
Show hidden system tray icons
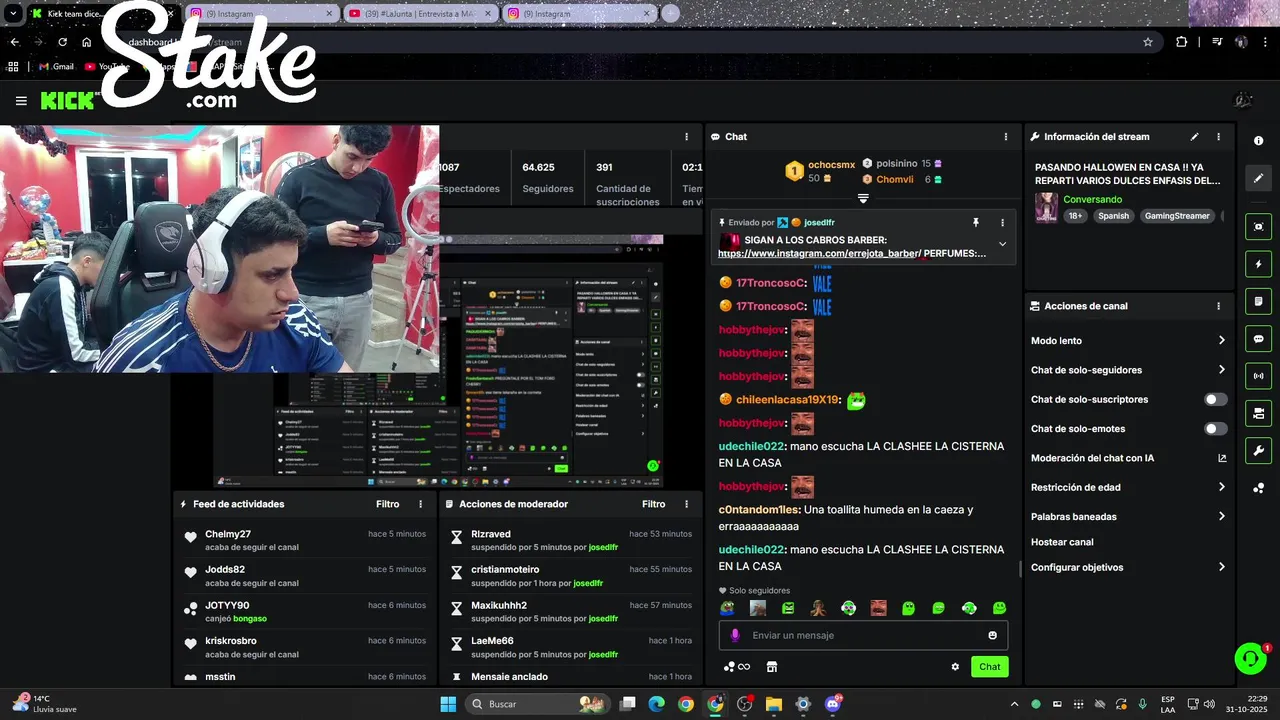[x=1014, y=704]
